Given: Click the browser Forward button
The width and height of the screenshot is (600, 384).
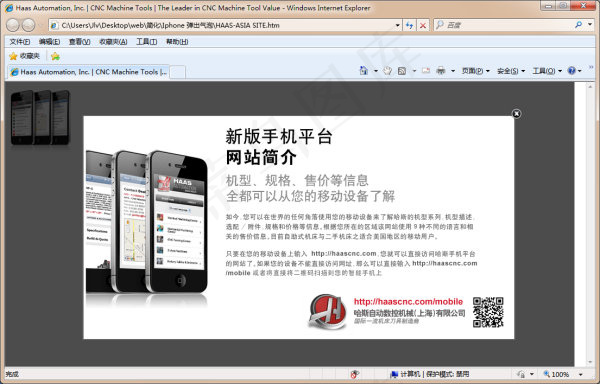Looking at the screenshot, I should [x=28, y=25].
